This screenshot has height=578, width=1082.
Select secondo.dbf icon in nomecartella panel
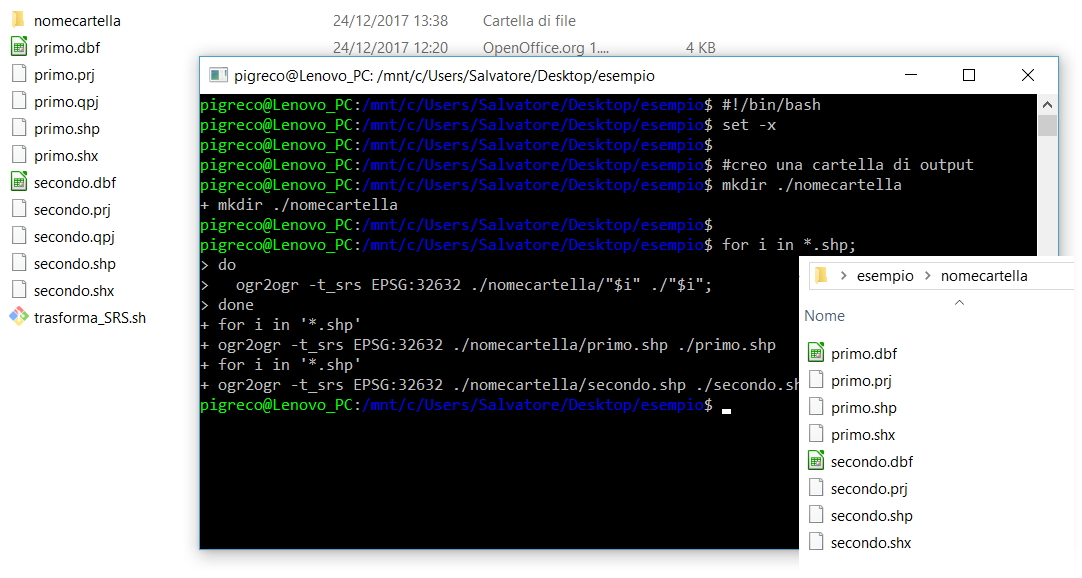click(x=815, y=461)
